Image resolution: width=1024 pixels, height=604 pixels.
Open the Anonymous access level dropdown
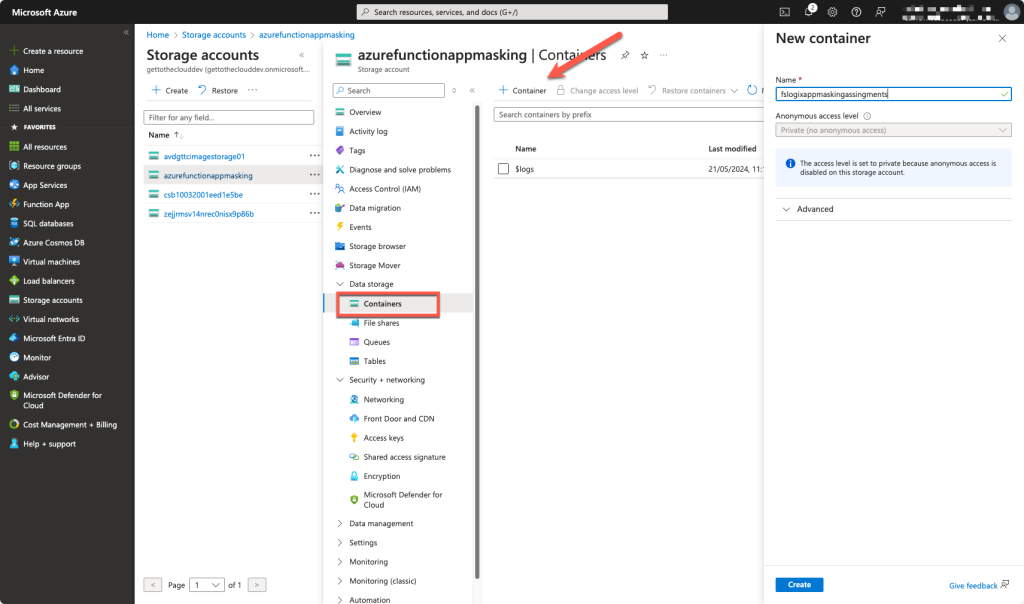pos(893,130)
